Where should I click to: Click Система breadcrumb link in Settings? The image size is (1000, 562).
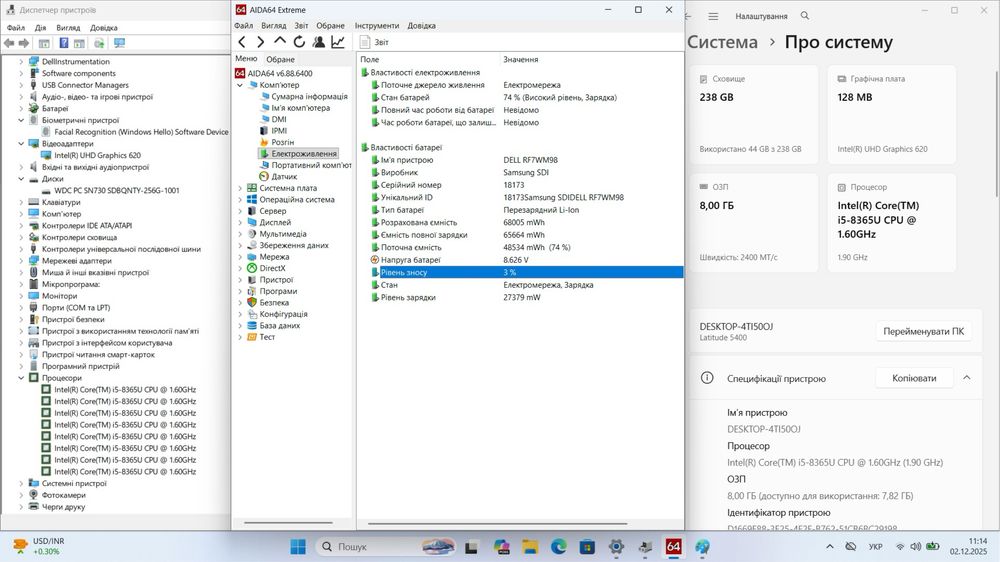723,42
